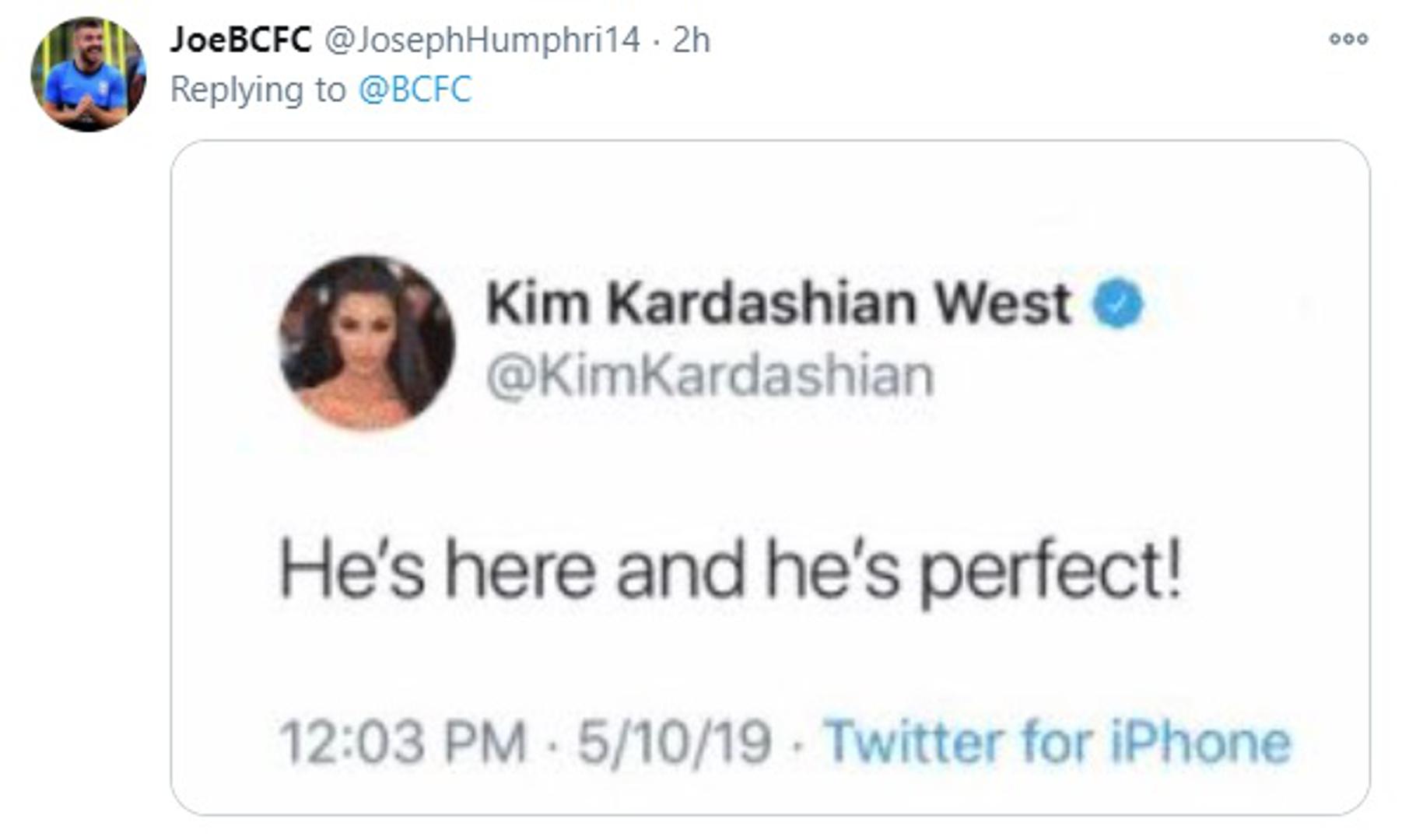The width and height of the screenshot is (1402, 840).
Task: Open the more options three-dot menu
Action: tap(1348, 39)
